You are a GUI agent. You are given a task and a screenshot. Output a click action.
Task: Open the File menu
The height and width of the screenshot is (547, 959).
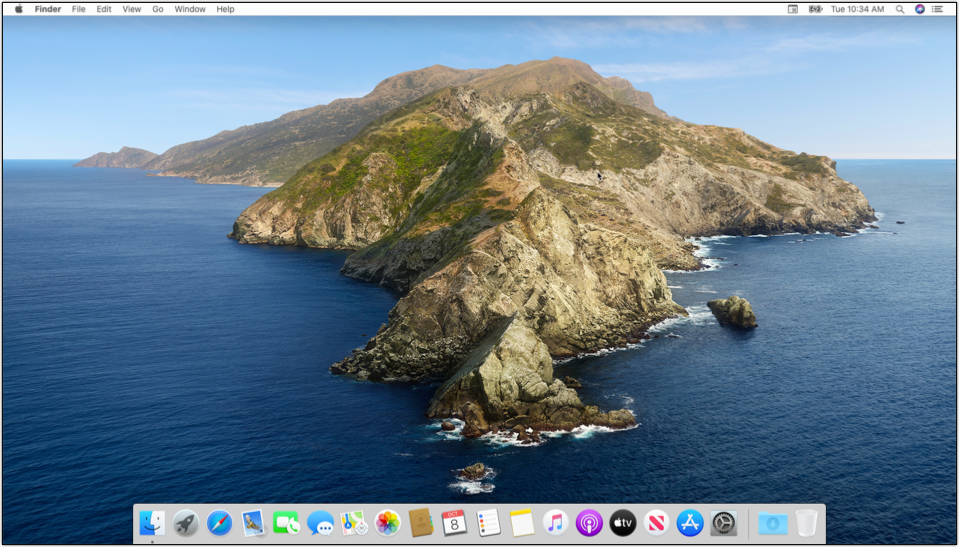(78, 9)
